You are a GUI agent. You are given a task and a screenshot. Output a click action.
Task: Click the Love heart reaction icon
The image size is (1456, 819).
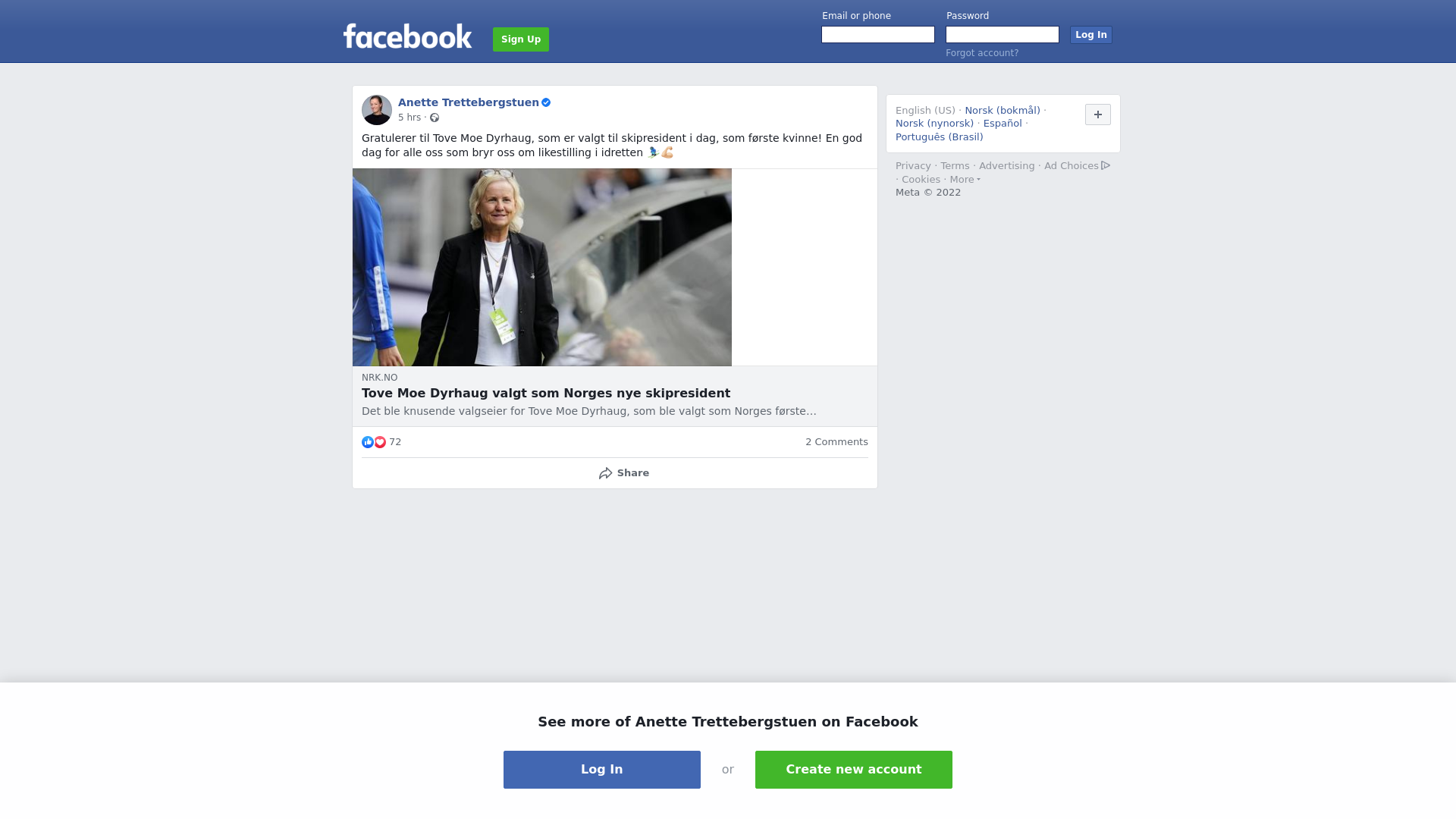point(380,442)
